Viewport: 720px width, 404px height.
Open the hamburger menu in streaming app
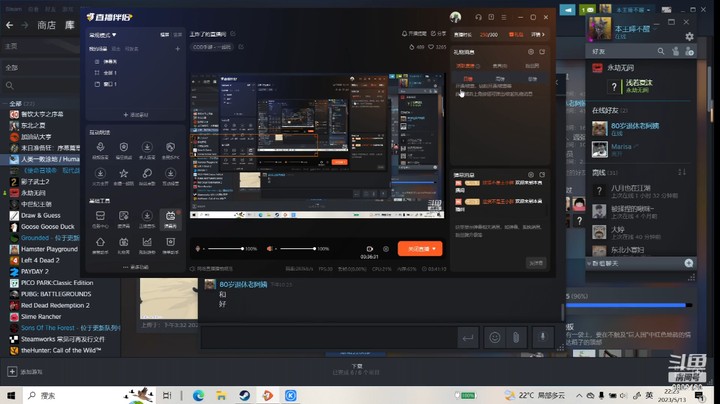[x=504, y=17]
